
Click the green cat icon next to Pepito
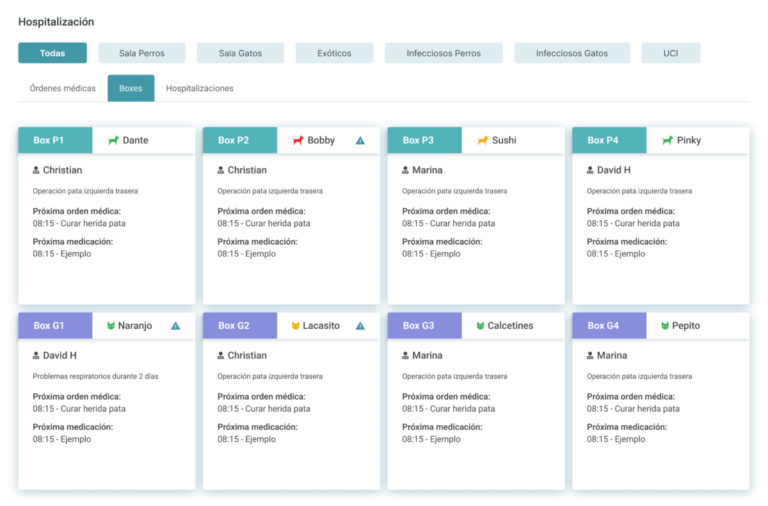point(665,326)
